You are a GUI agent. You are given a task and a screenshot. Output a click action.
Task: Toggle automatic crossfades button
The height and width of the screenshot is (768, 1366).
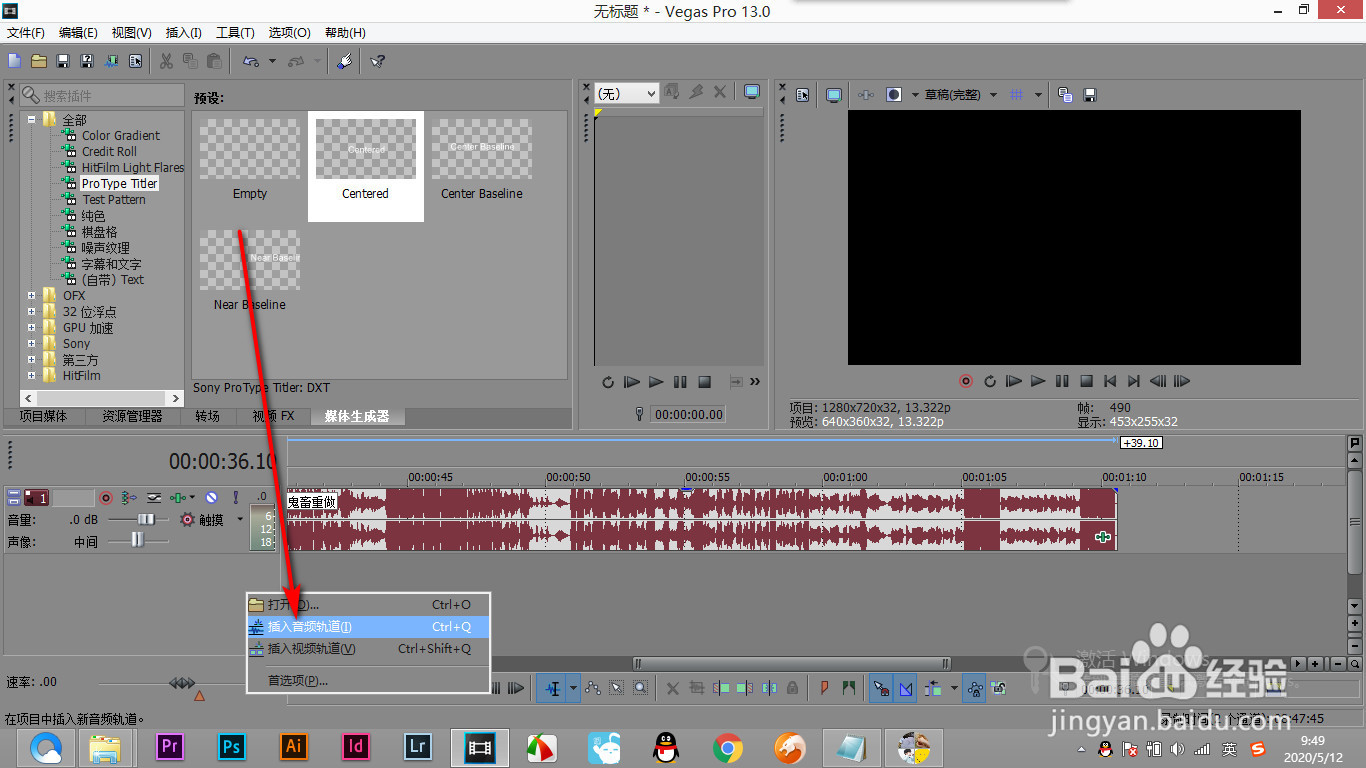(x=905, y=688)
